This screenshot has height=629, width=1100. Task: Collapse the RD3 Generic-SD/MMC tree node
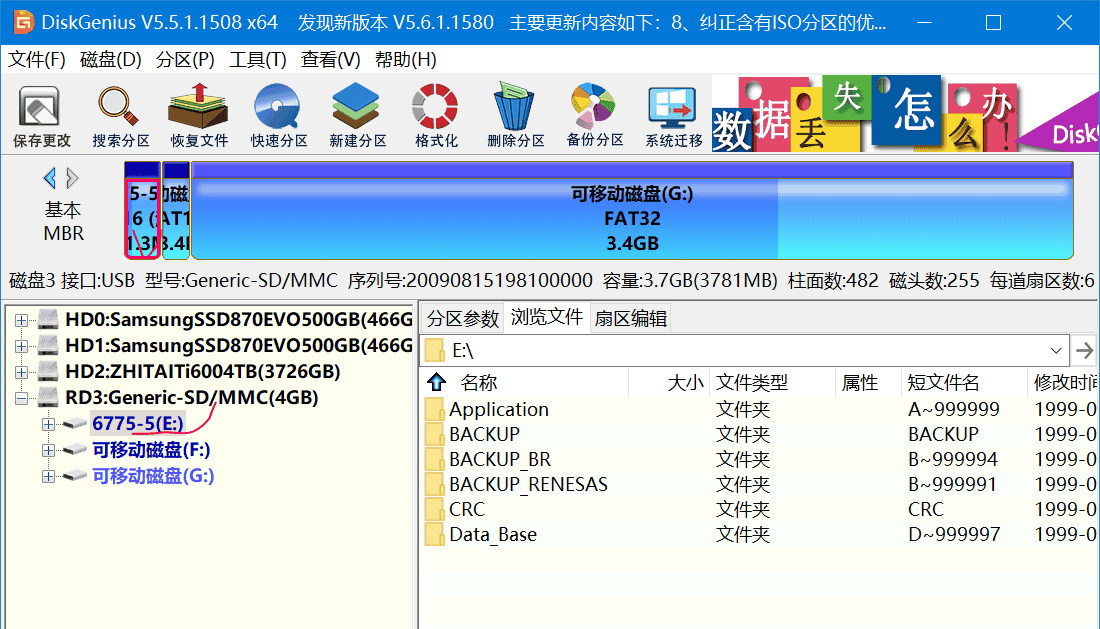click(21, 399)
